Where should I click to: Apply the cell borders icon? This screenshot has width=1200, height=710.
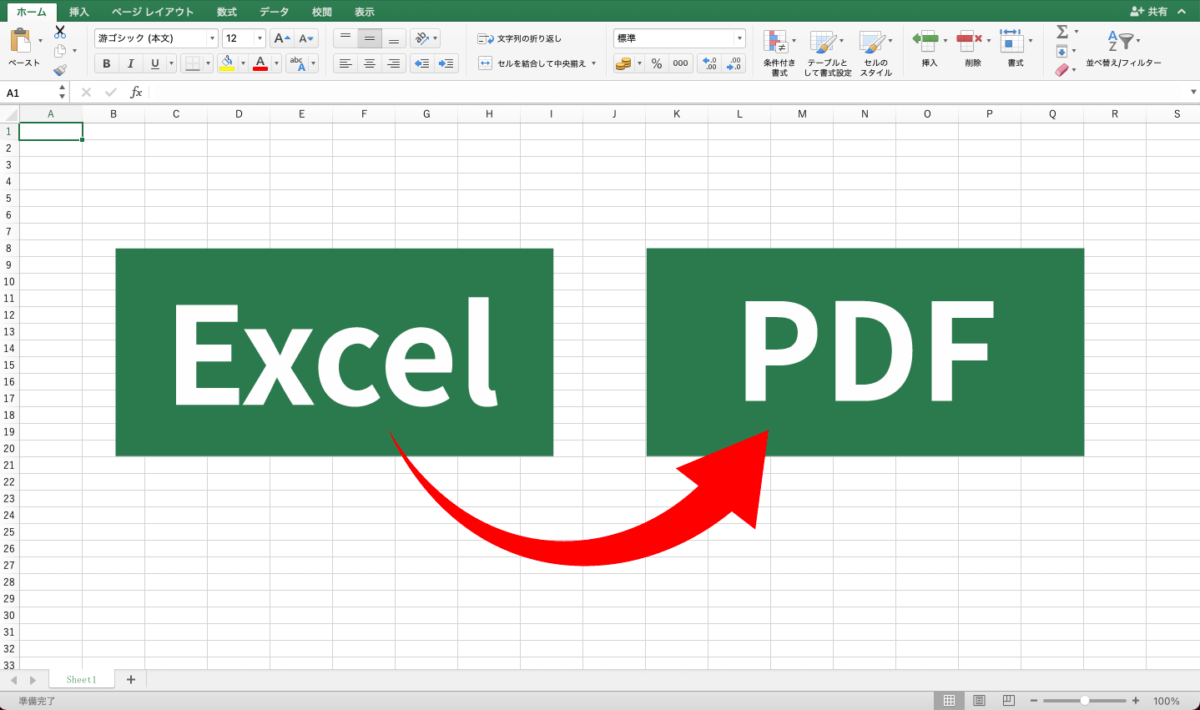[193, 63]
